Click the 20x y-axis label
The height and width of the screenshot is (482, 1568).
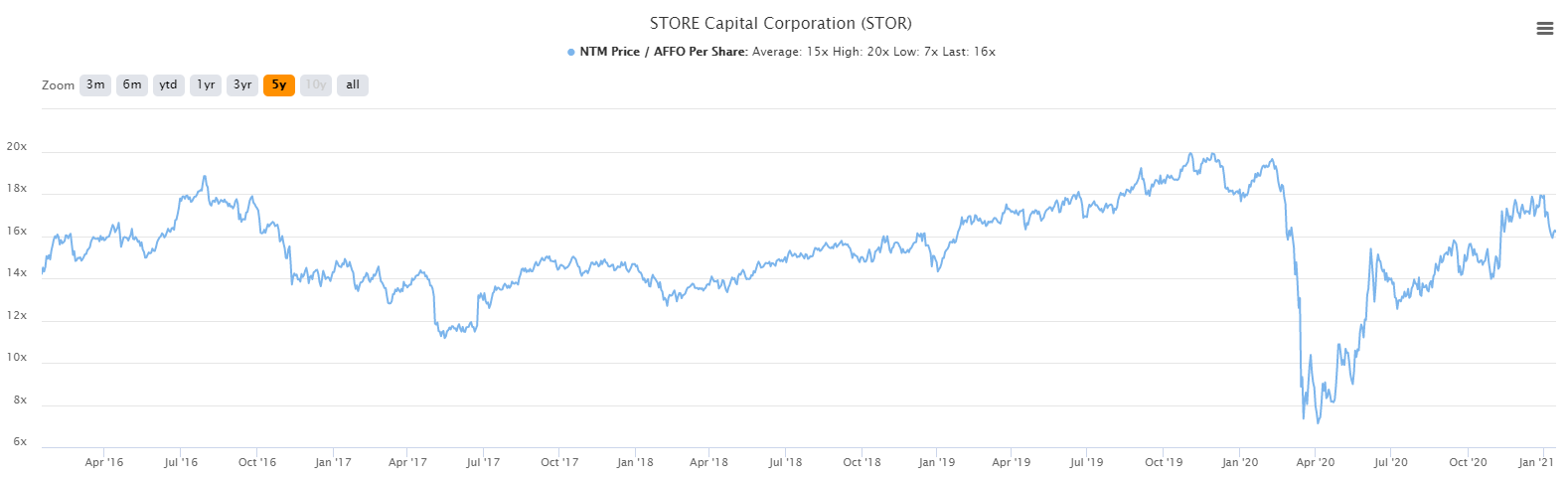point(17,147)
